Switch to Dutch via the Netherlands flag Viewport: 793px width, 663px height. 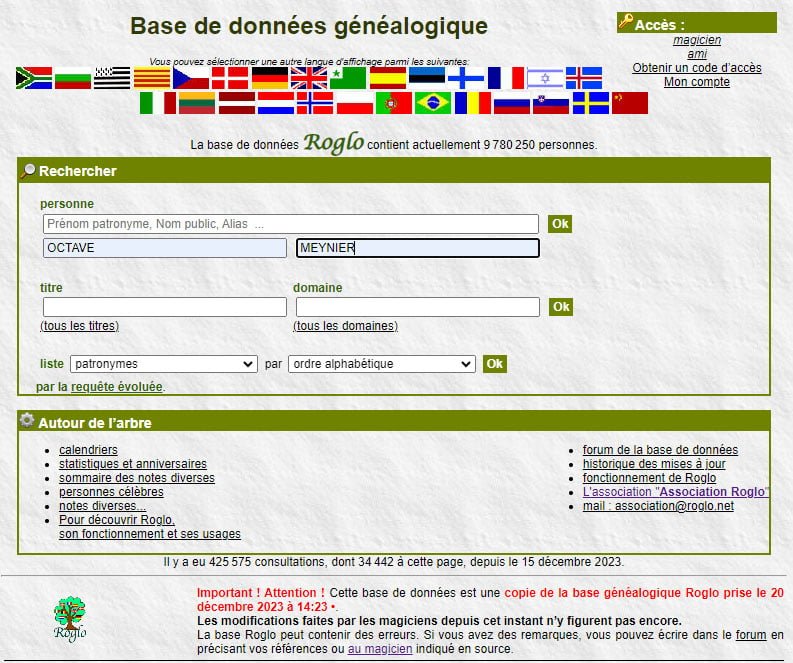click(276, 103)
